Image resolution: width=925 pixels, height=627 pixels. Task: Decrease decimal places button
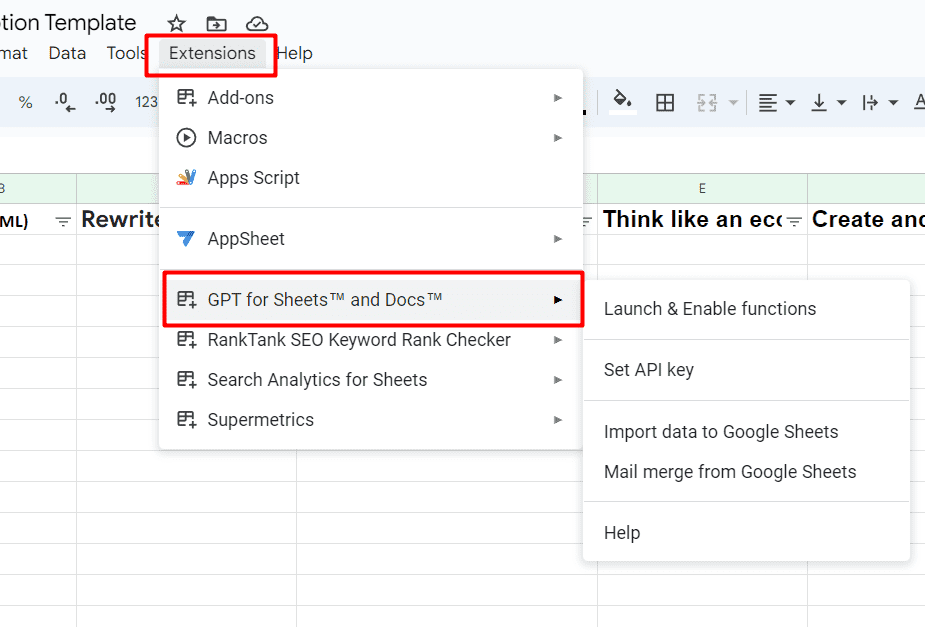tap(64, 103)
